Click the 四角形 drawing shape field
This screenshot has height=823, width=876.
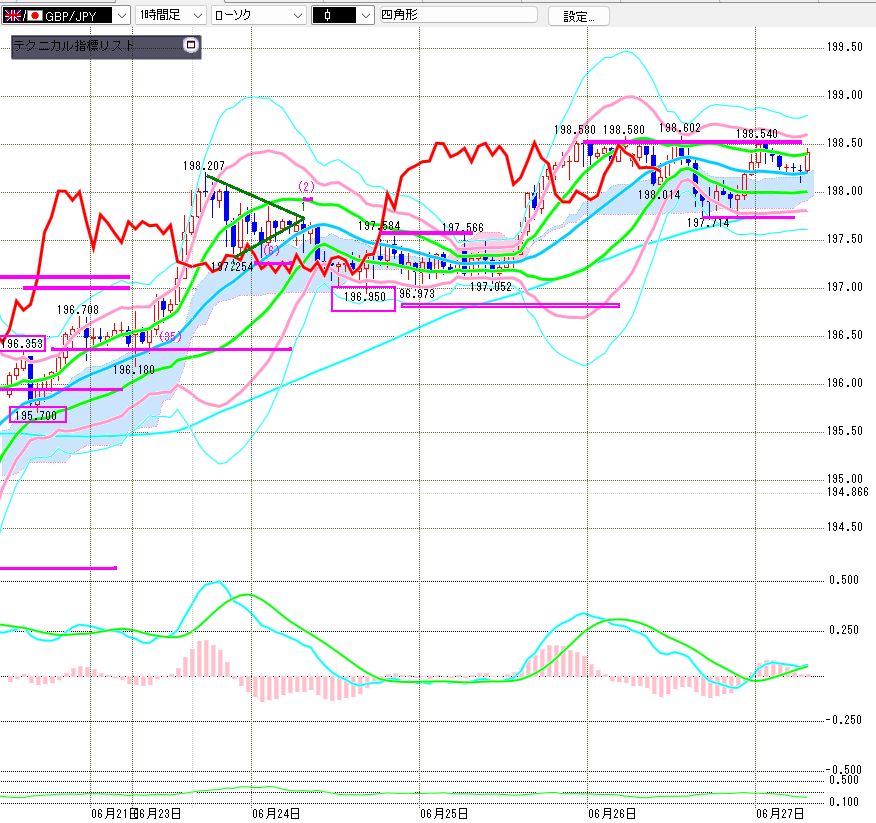(x=458, y=15)
